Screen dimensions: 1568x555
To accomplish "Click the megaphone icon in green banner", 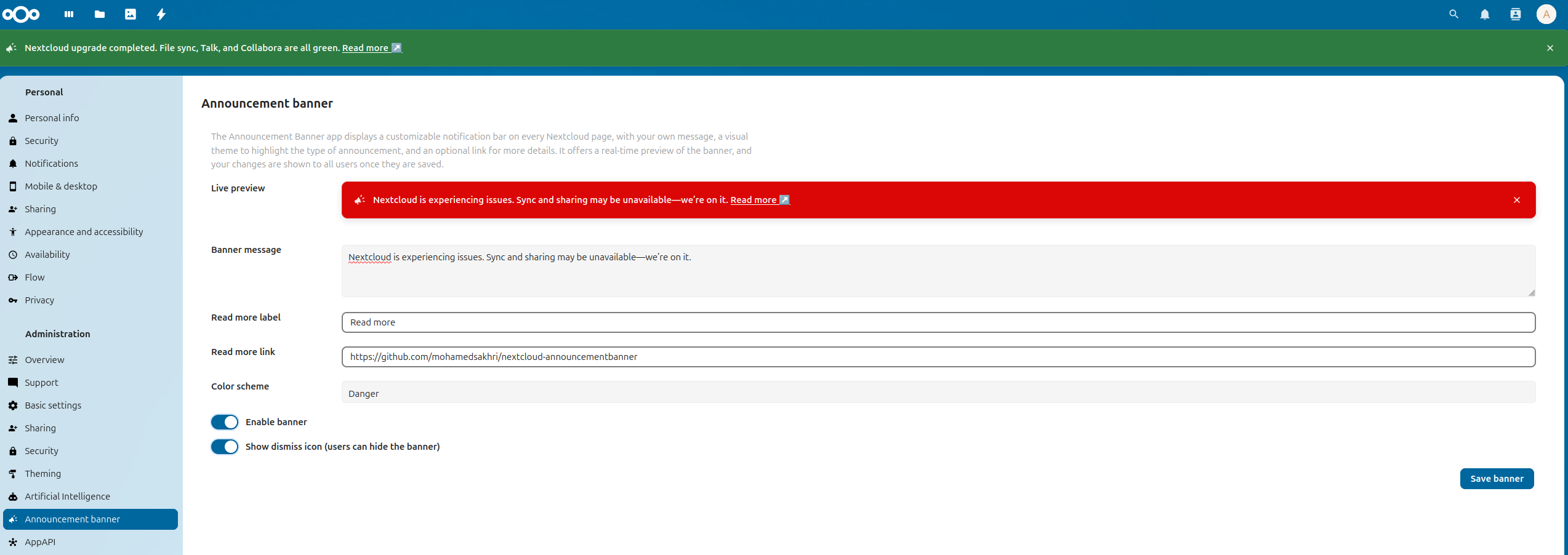I will (x=11, y=48).
